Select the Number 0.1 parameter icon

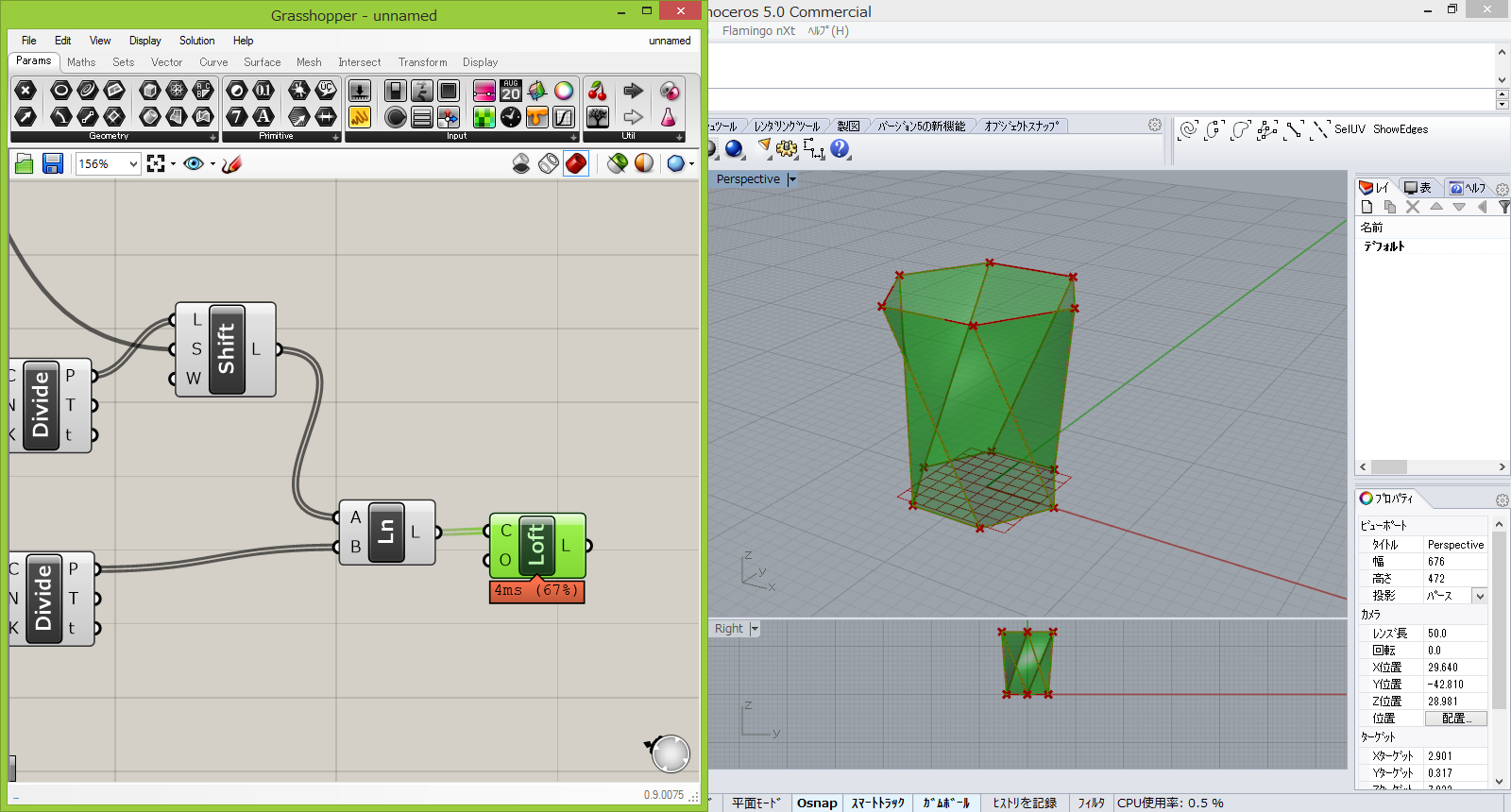pos(263,91)
